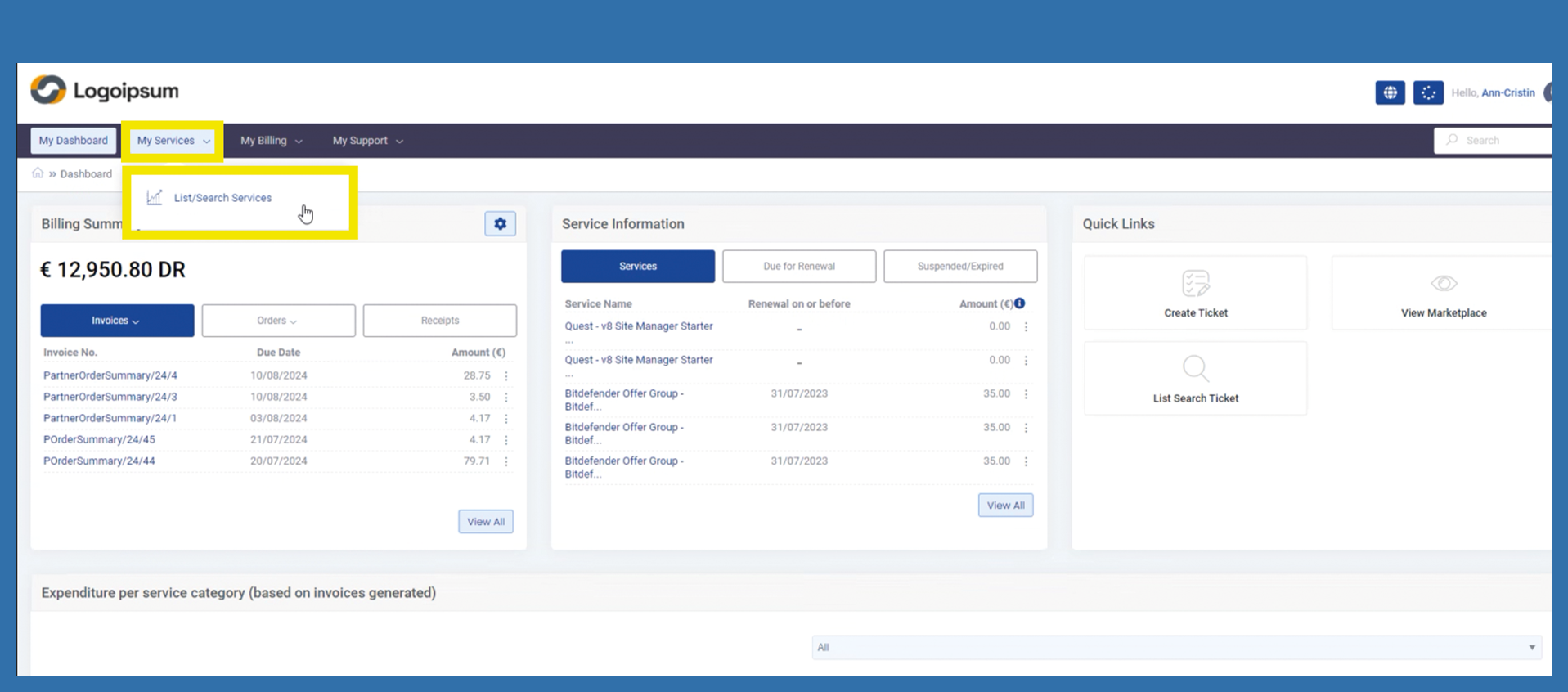
Task: Switch to Suspended/Expired tab
Action: (959, 267)
